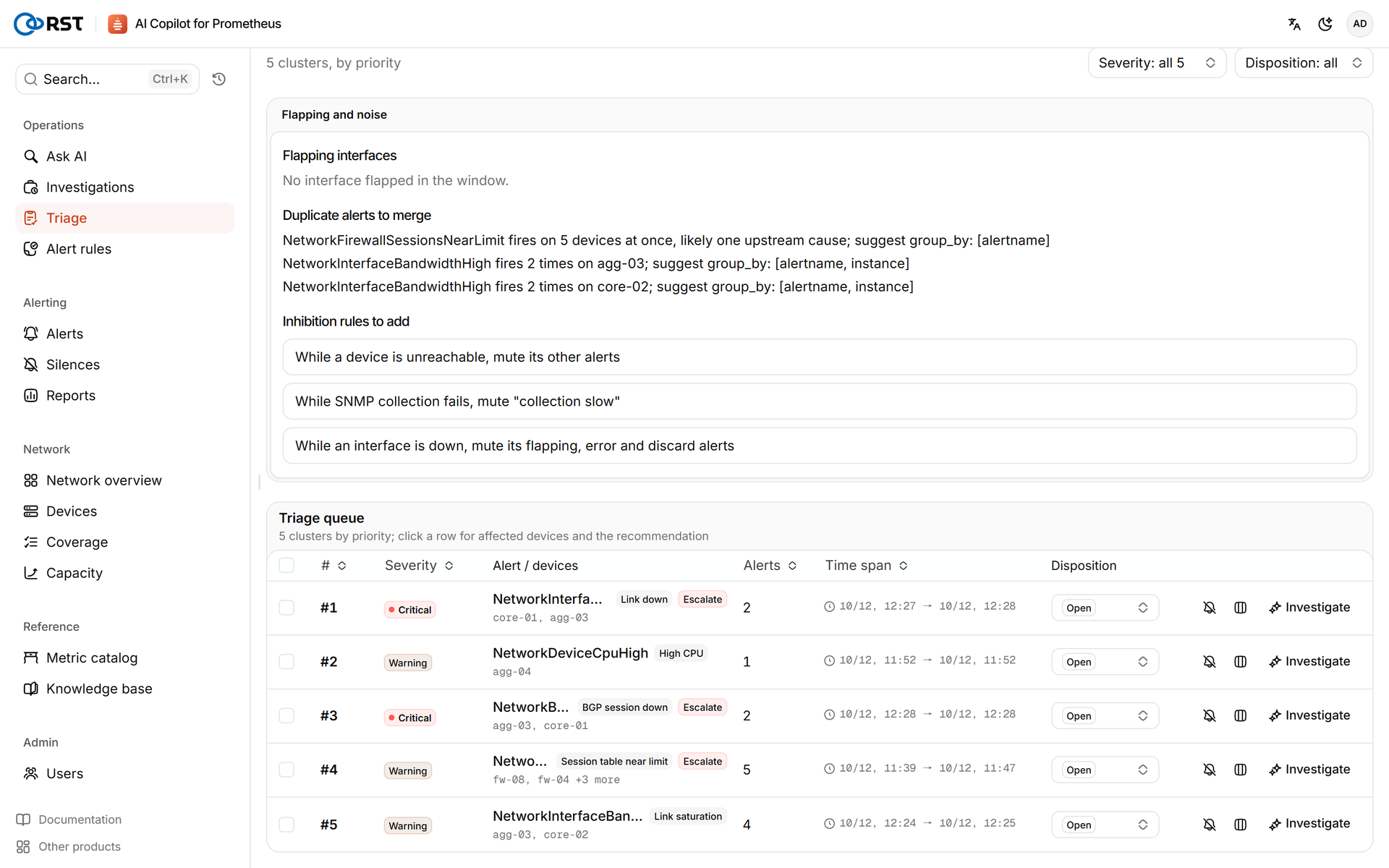Click the RST logo

pyautogui.click(x=48, y=24)
